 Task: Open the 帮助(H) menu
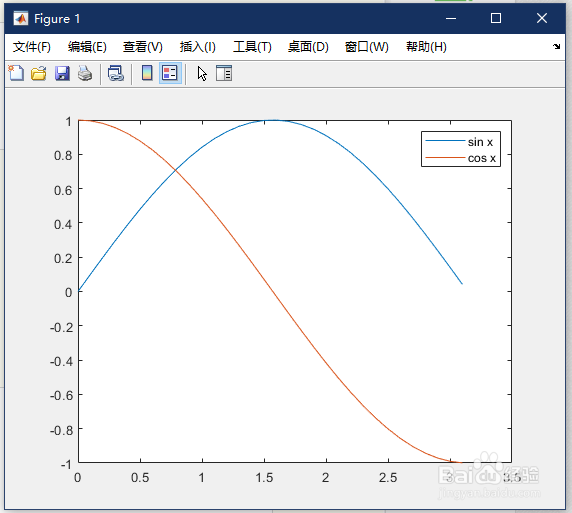(x=426, y=47)
